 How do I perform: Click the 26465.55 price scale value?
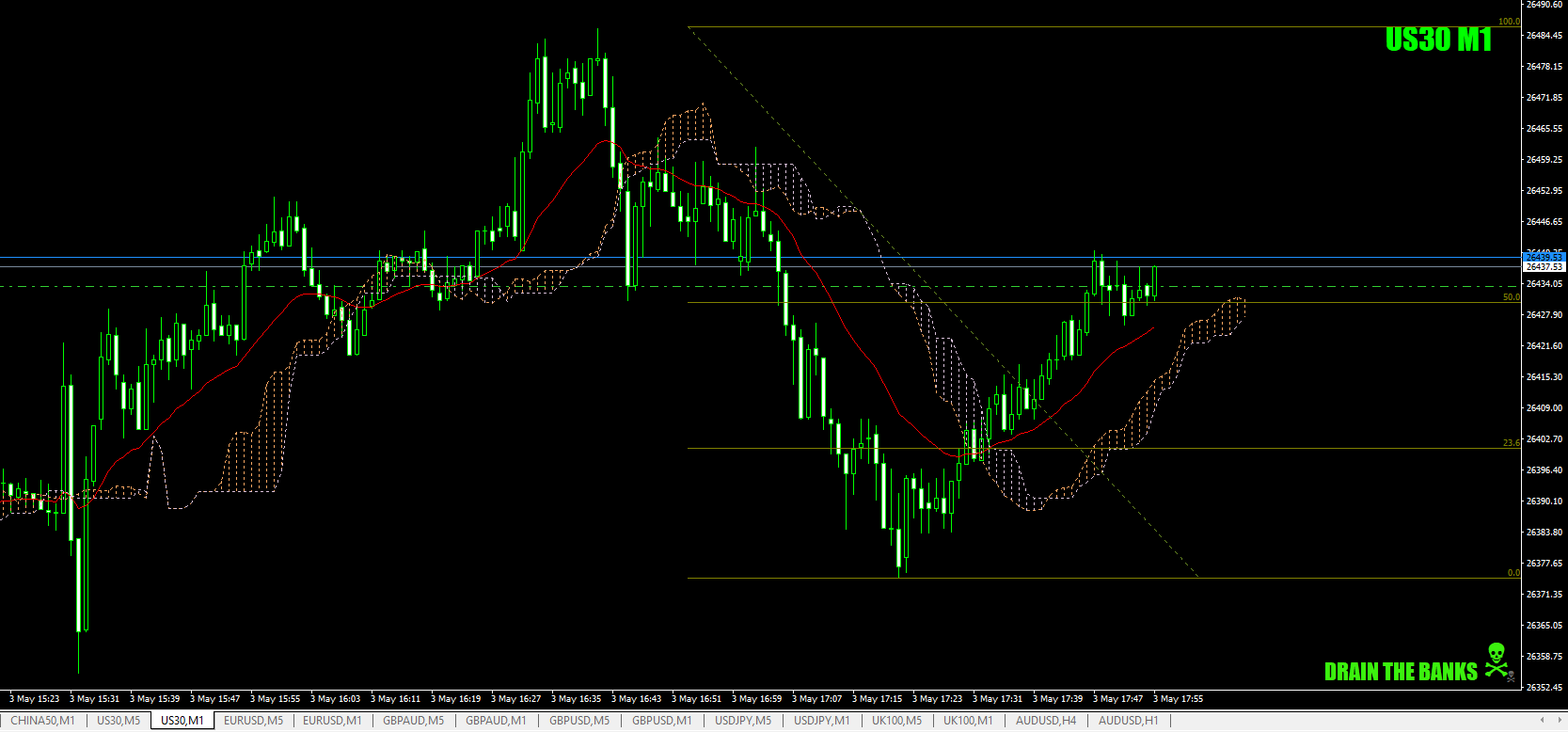tap(1544, 129)
